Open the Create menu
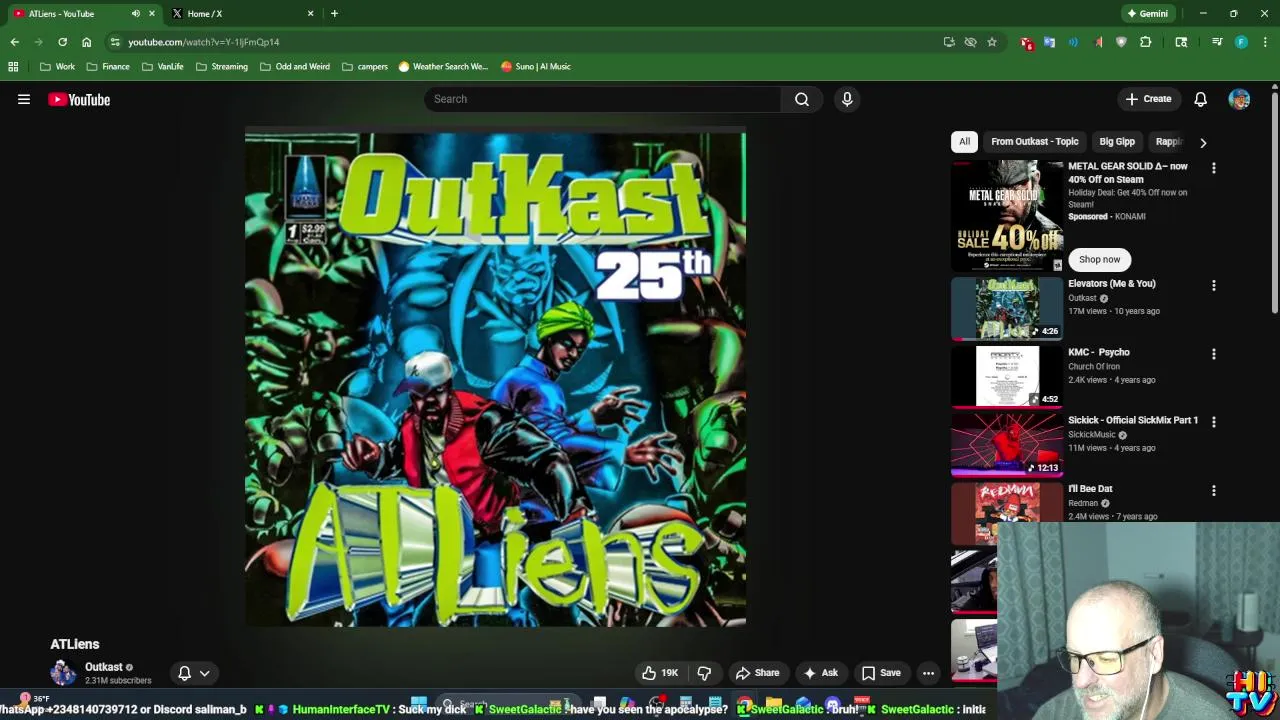This screenshot has width=1280, height=720. (1148, 99)
